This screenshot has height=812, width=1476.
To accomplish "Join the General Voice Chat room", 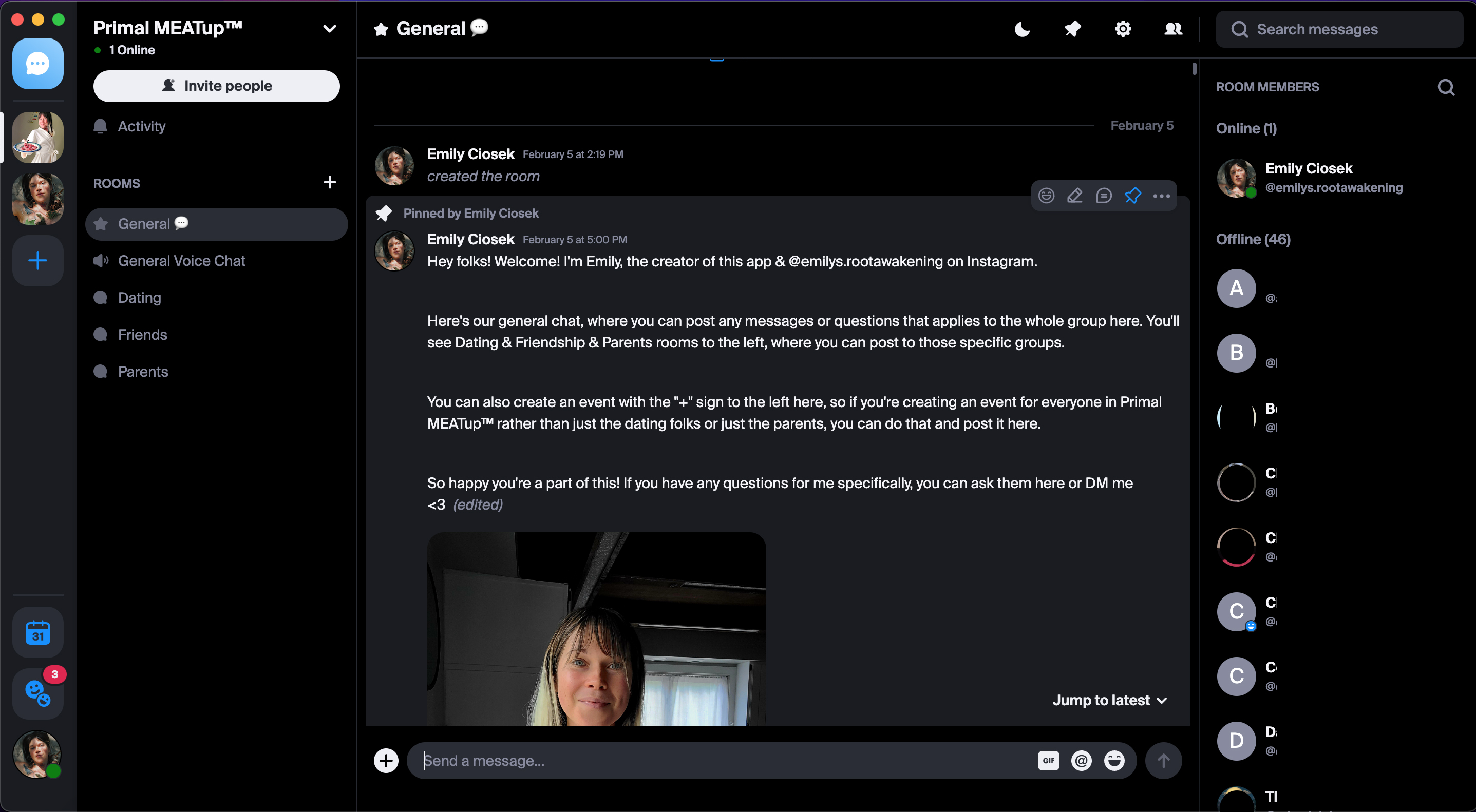I will pos(217,261).
